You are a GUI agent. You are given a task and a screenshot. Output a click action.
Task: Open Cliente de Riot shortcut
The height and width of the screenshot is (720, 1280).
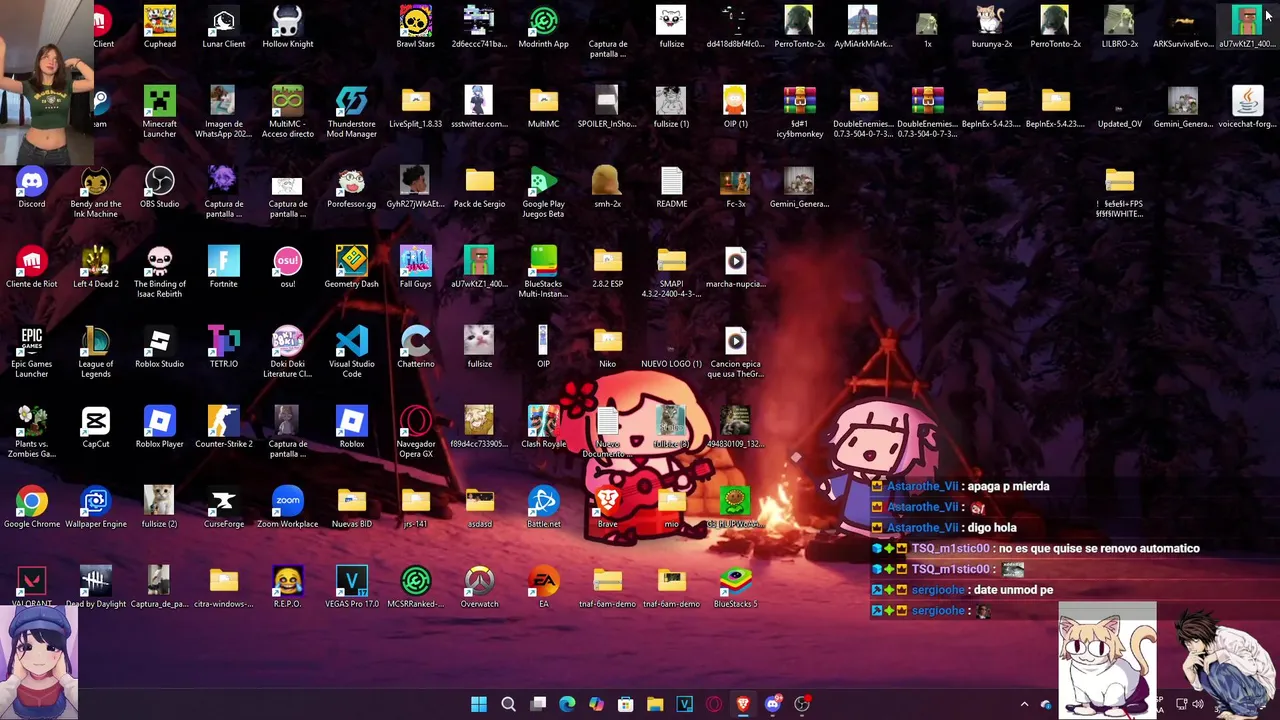32,267
